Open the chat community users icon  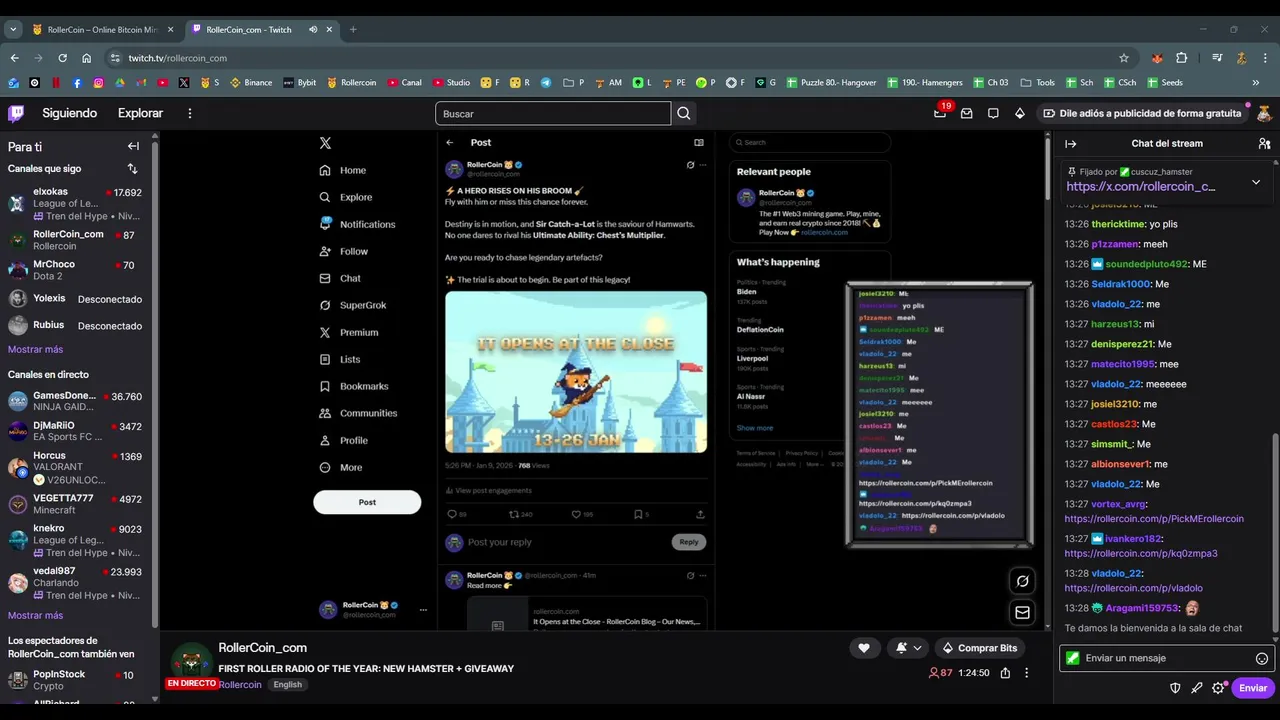1265,143
